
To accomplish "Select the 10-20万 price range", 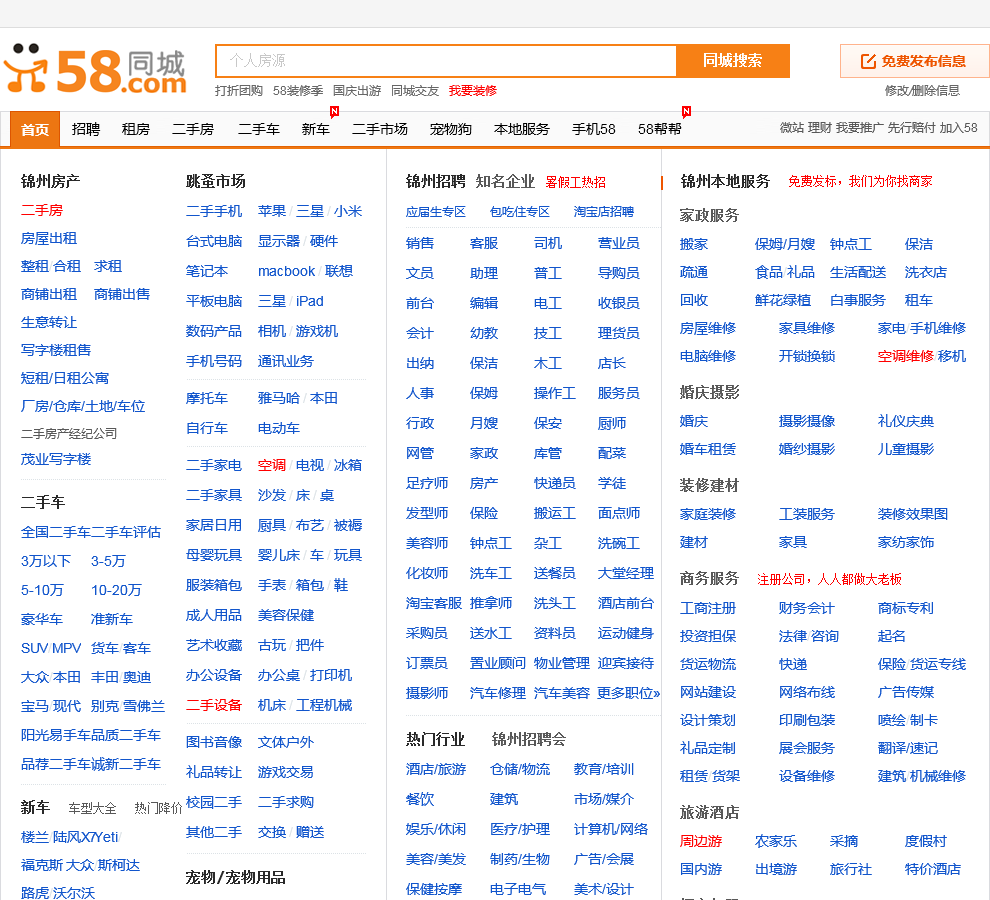I will (x=116, y=591).
